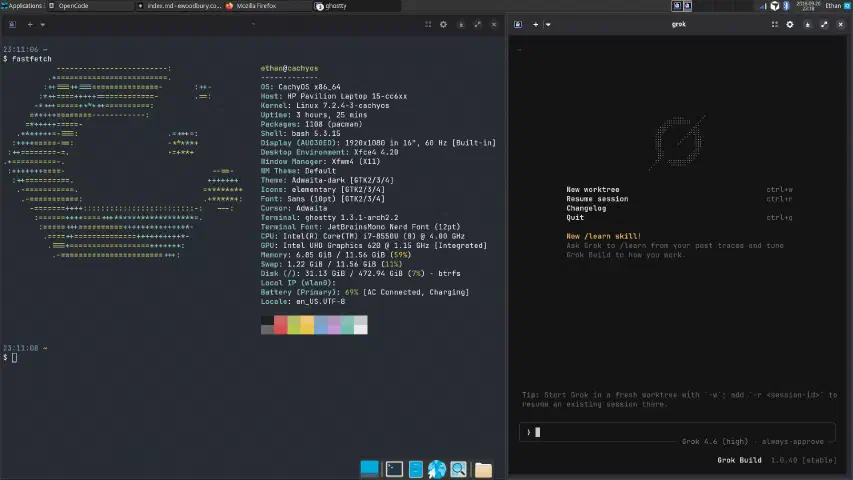The width and height of the screenshot is (853, 480).
Task: Click the '$ fastfetch' command text
Action: 27,59
